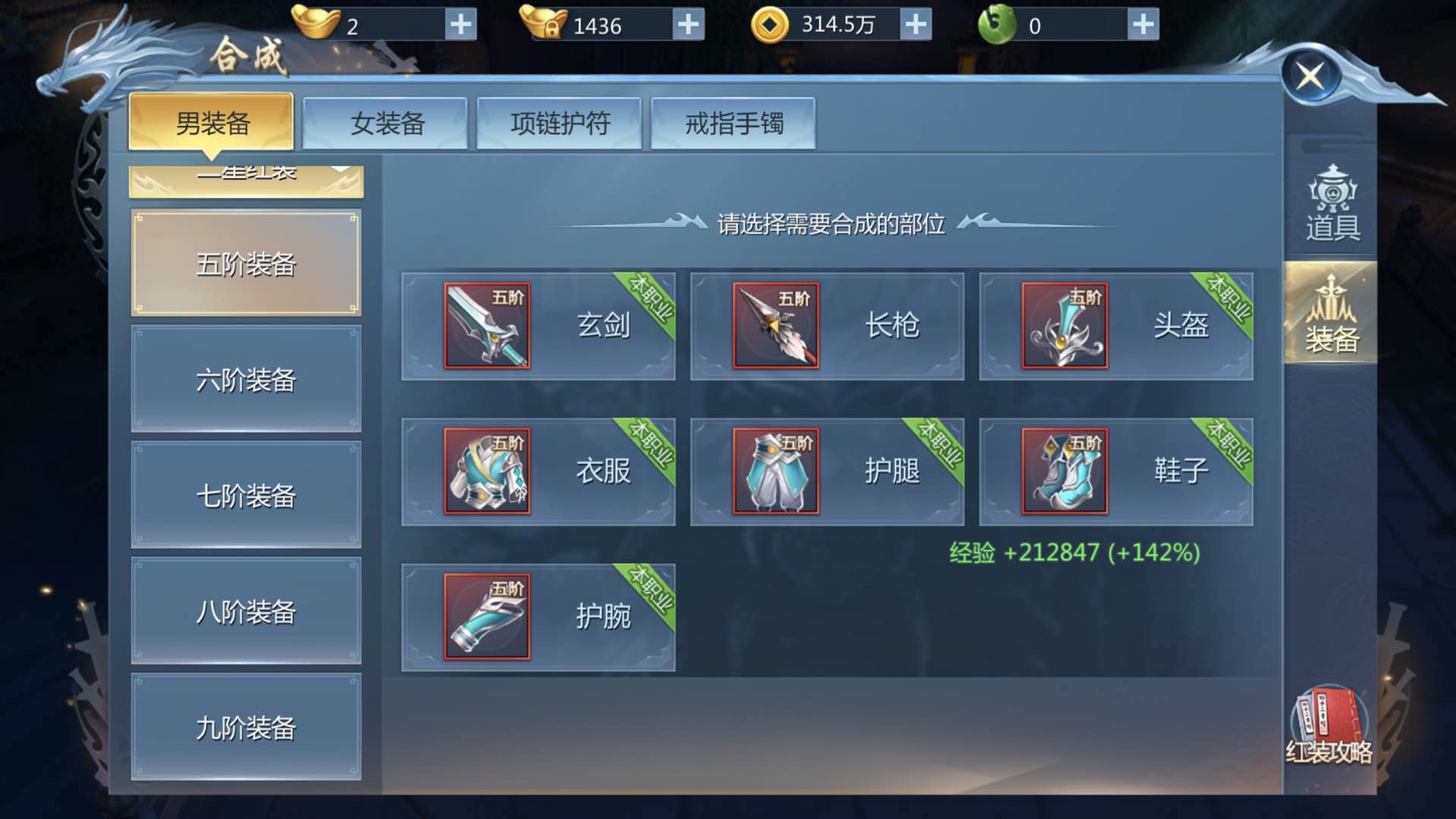Pick the 衣服 armor icon
The width and height of the screenshot is (1456, 819).
pos(487,471)
